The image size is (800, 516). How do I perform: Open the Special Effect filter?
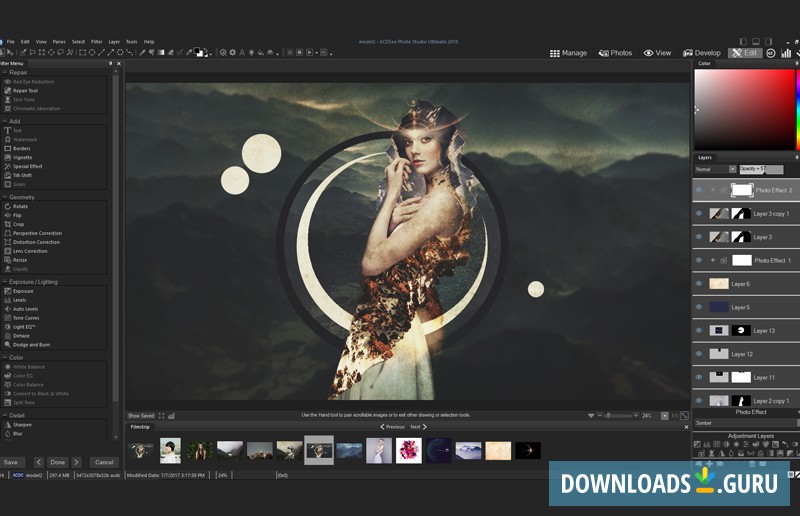coord(29,166)
